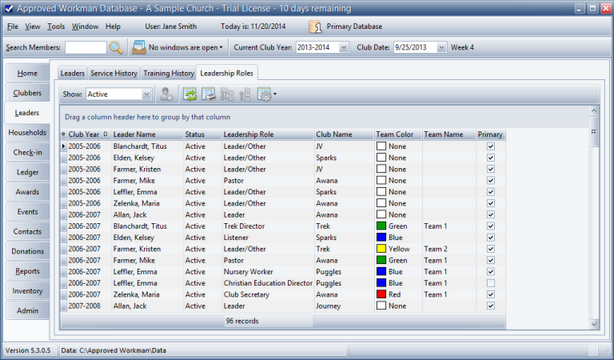
Task: Click the magnifier search members icon
Action: [x=116, y=47]
